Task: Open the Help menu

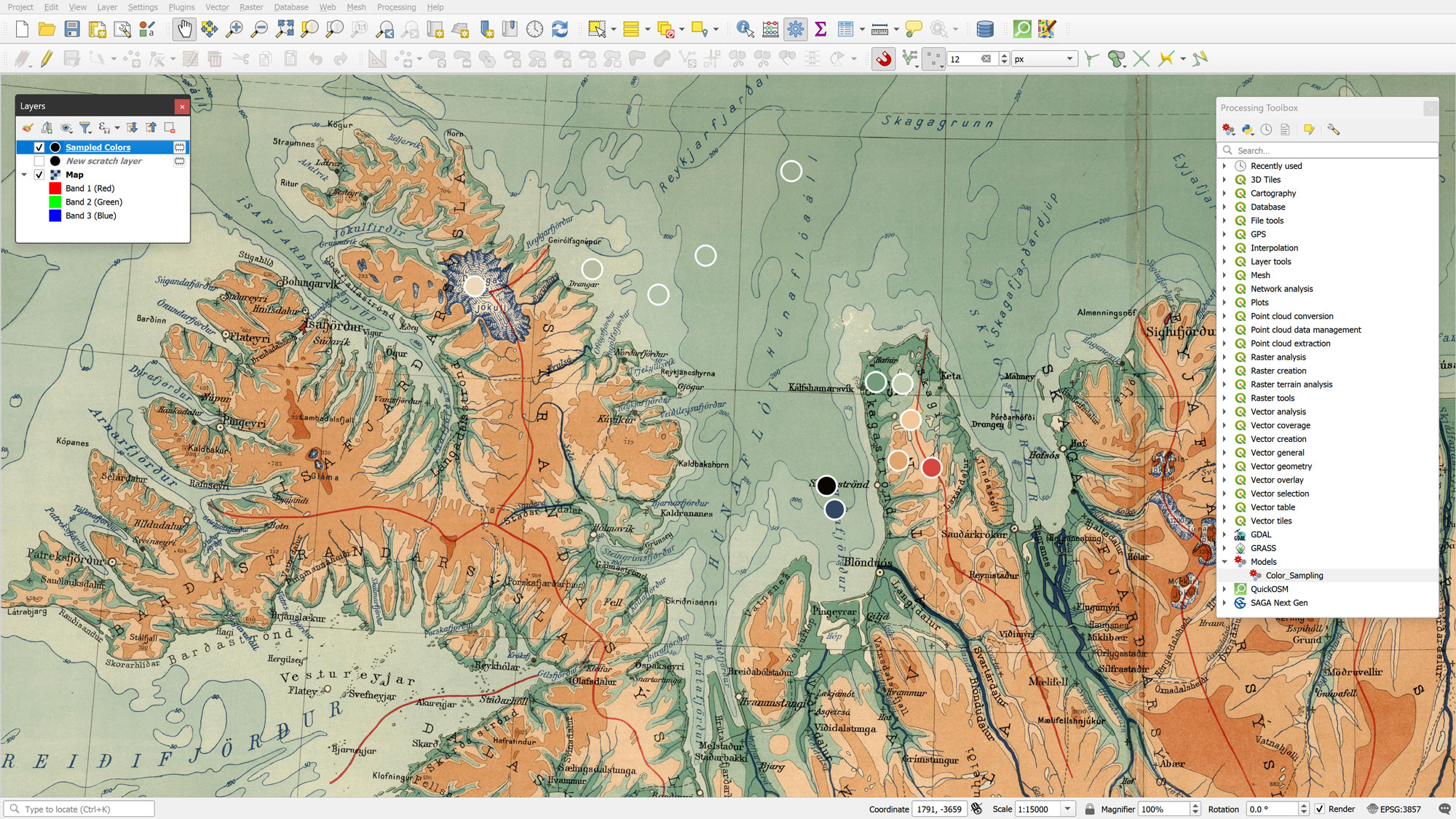Action: (x=435, y=7)
